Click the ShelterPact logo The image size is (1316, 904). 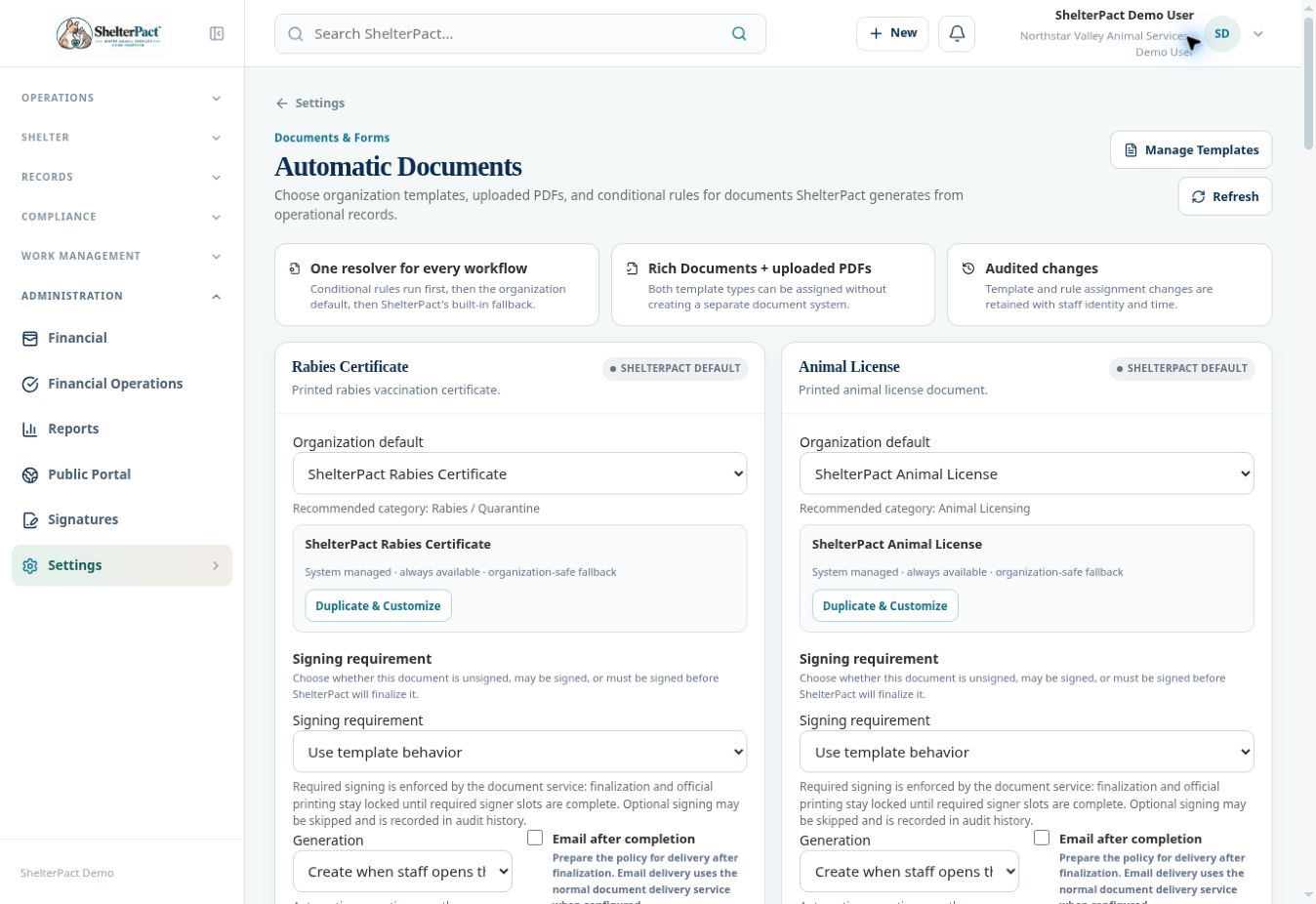(x=109, y=33)
